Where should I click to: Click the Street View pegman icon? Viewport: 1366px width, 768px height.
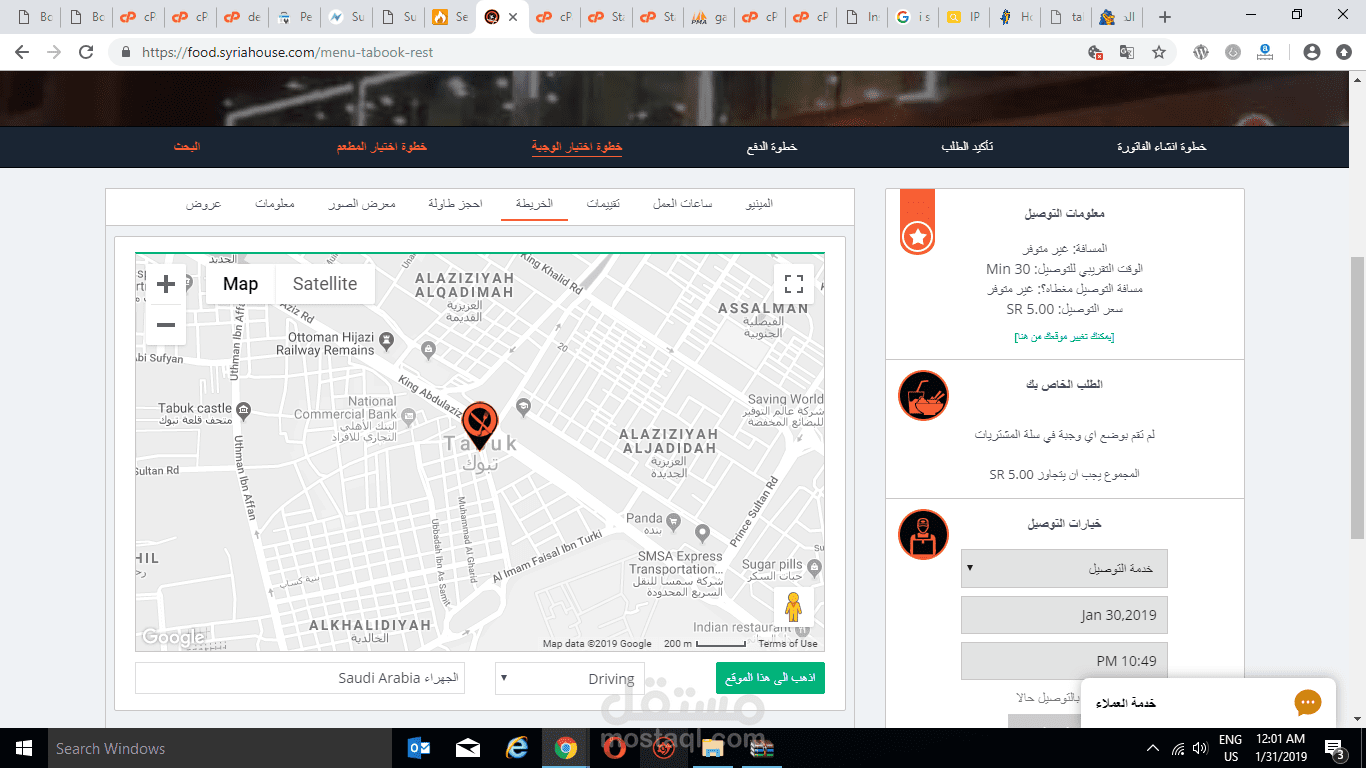click(794, 607)
